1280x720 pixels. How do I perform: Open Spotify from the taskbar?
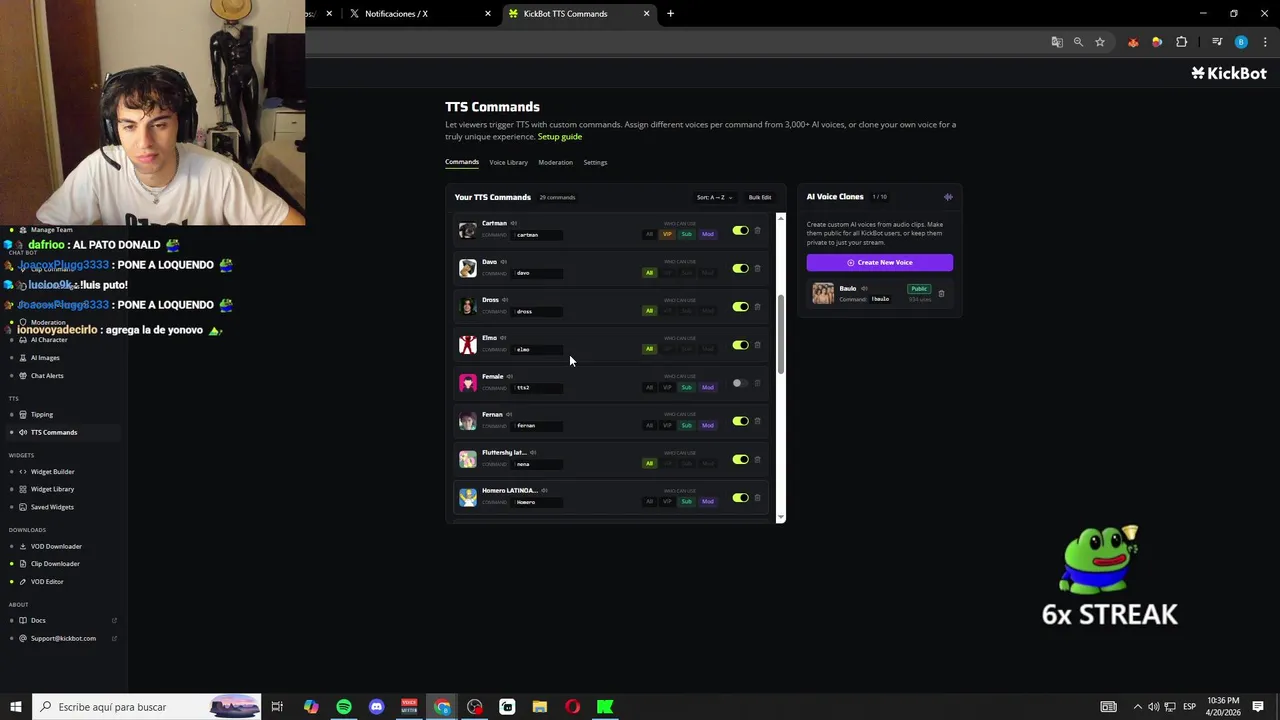(344, 707)
